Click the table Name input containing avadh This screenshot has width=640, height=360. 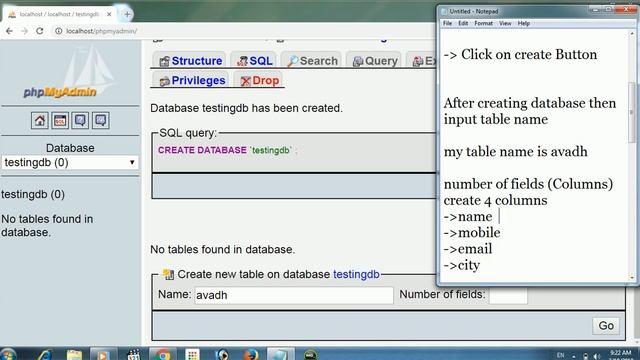click(x=294, y=295)
